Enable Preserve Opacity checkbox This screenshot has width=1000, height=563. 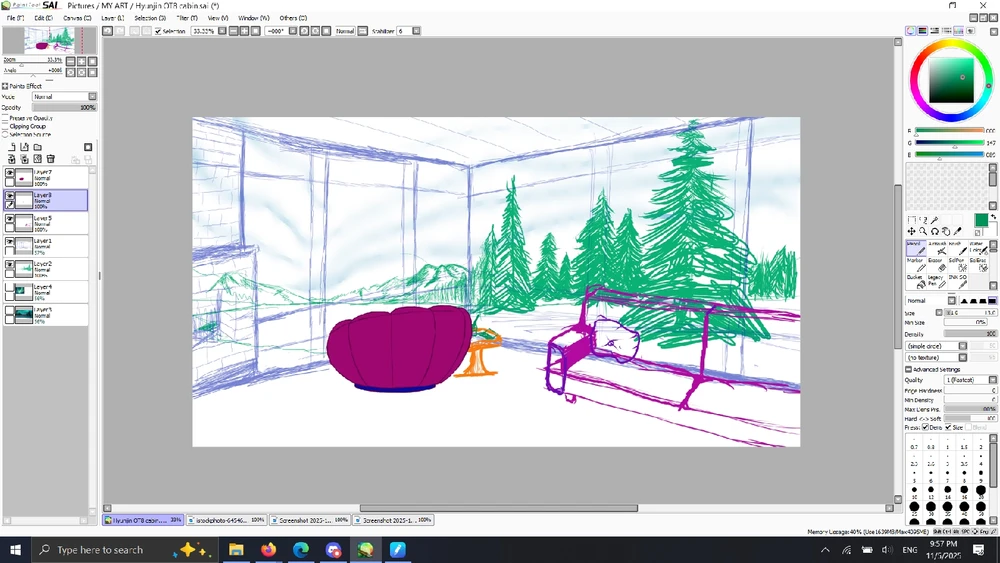(x=5, y=118)
